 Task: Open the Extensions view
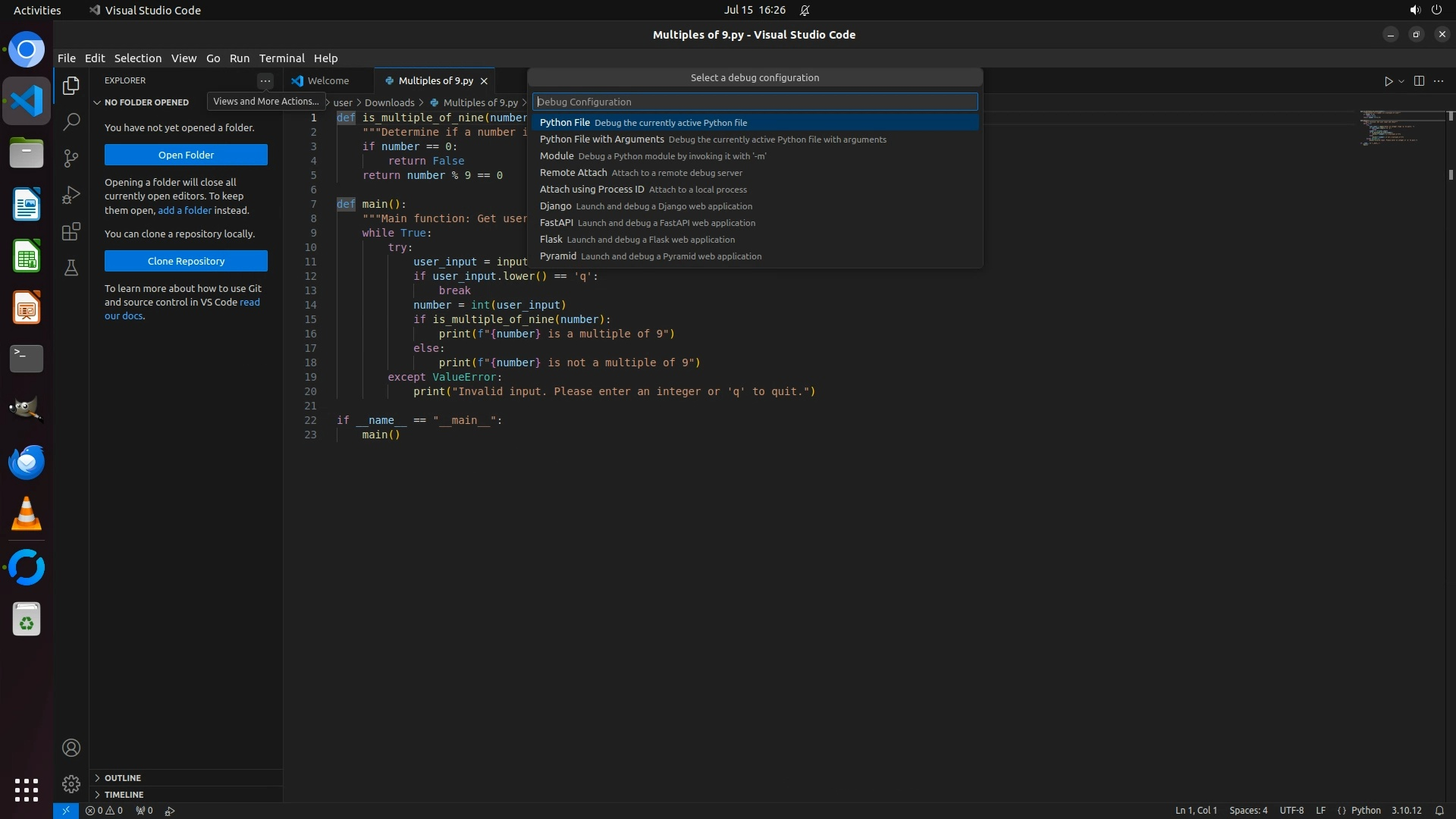coord(71,231)
